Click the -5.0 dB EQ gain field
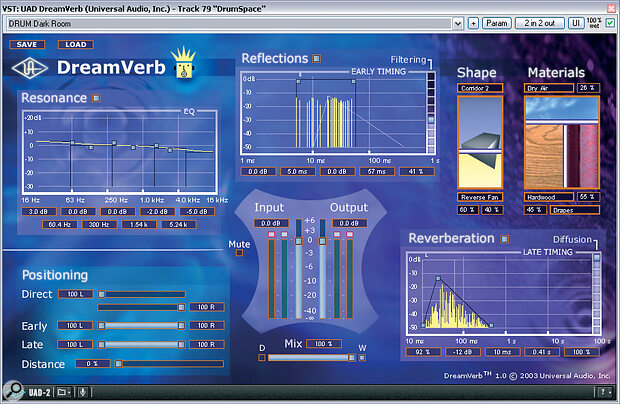 coord(197,211)
